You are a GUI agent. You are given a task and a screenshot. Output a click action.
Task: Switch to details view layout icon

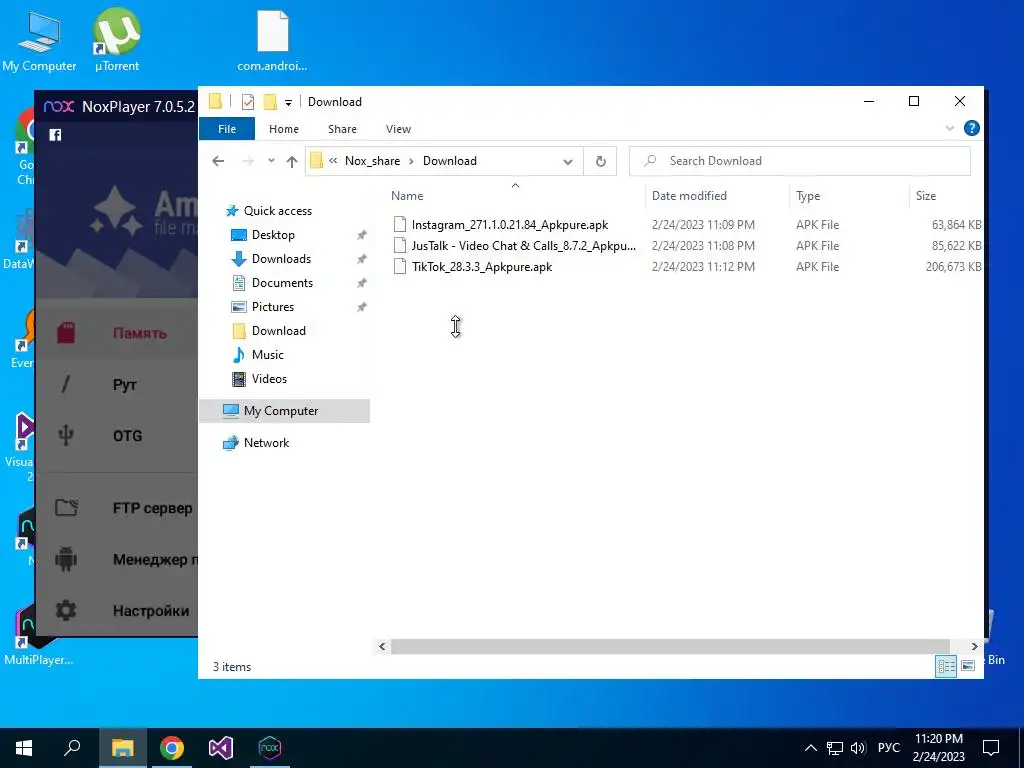pyautogui.click(x=946, y=665)
